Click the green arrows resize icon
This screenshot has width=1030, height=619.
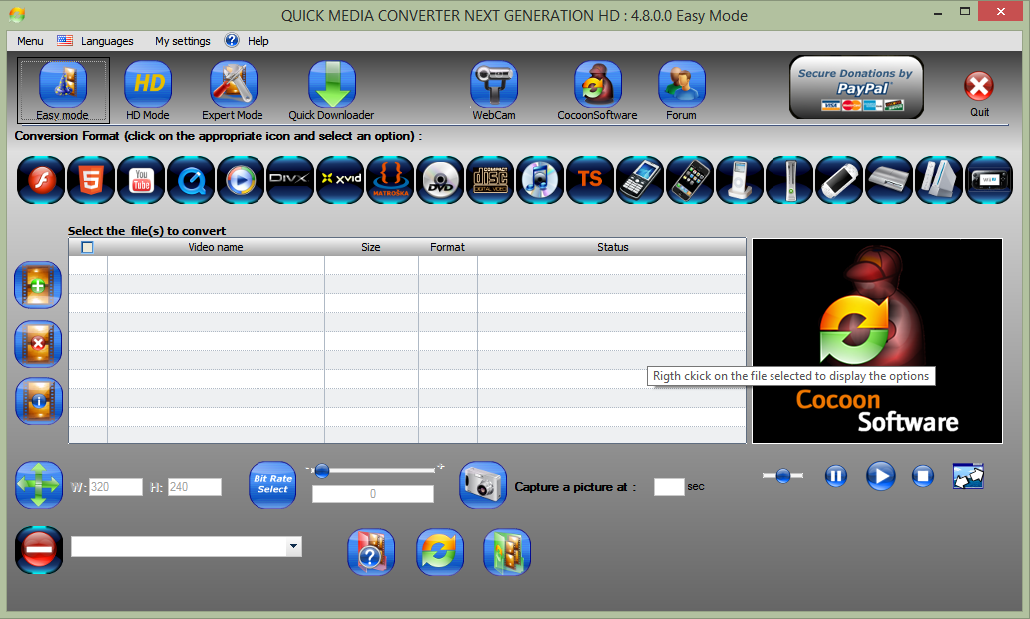click(x=39, y=485)
